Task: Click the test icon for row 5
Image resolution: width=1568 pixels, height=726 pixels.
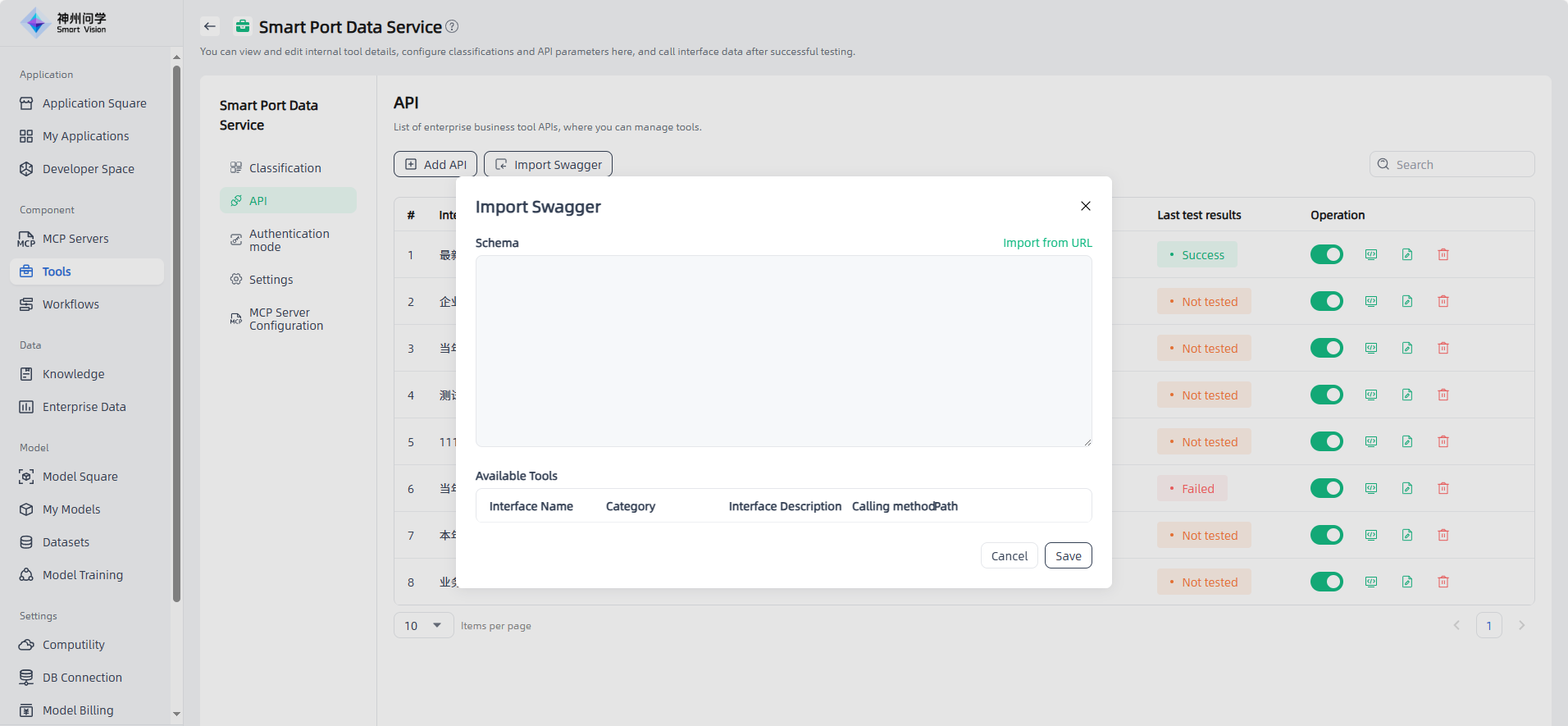Action: 1371,441
